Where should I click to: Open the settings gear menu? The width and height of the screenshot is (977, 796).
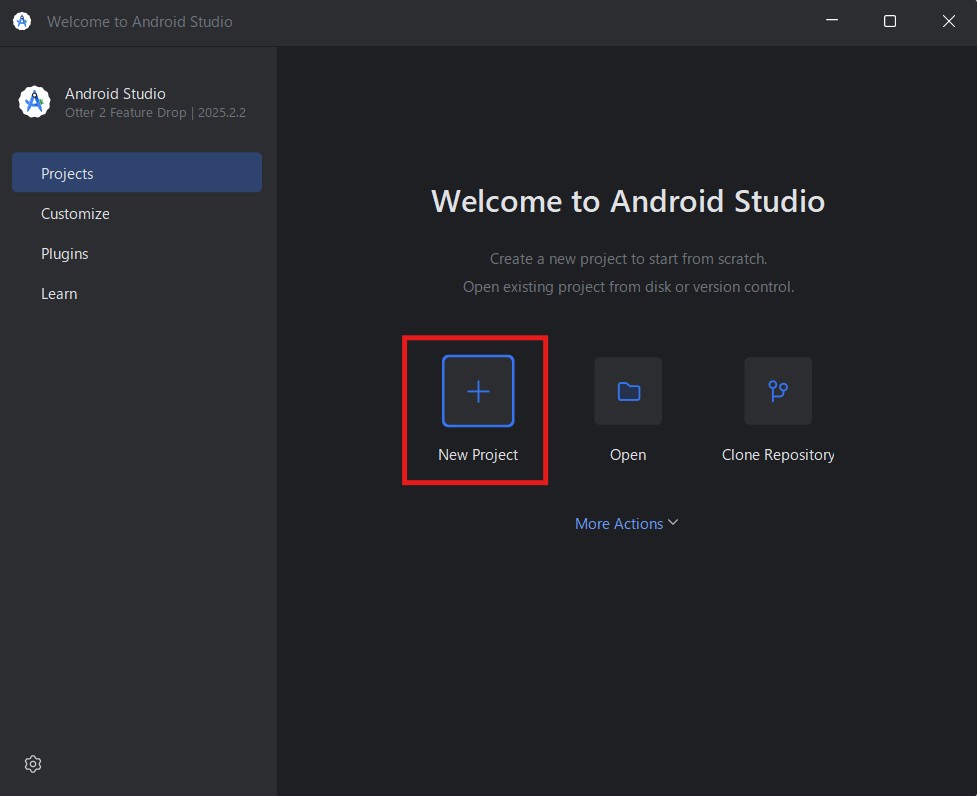tap(33, 764)
